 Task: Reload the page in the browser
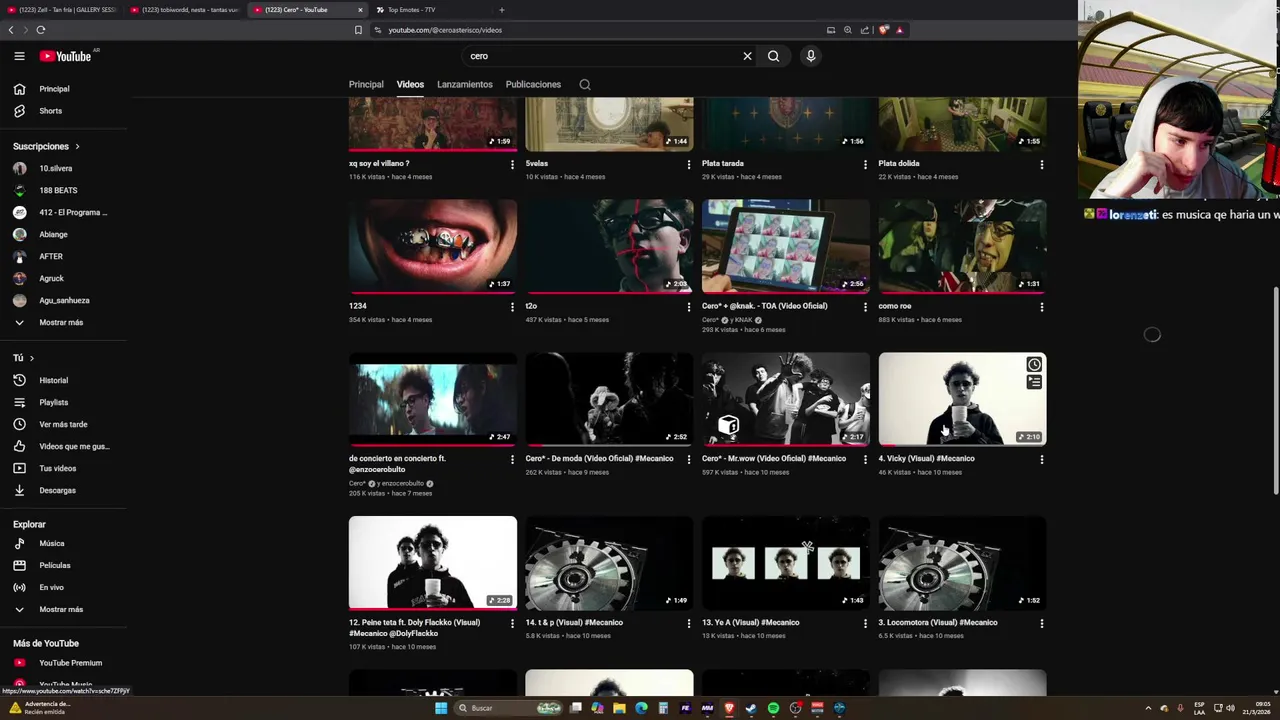[x=41, y=30]
